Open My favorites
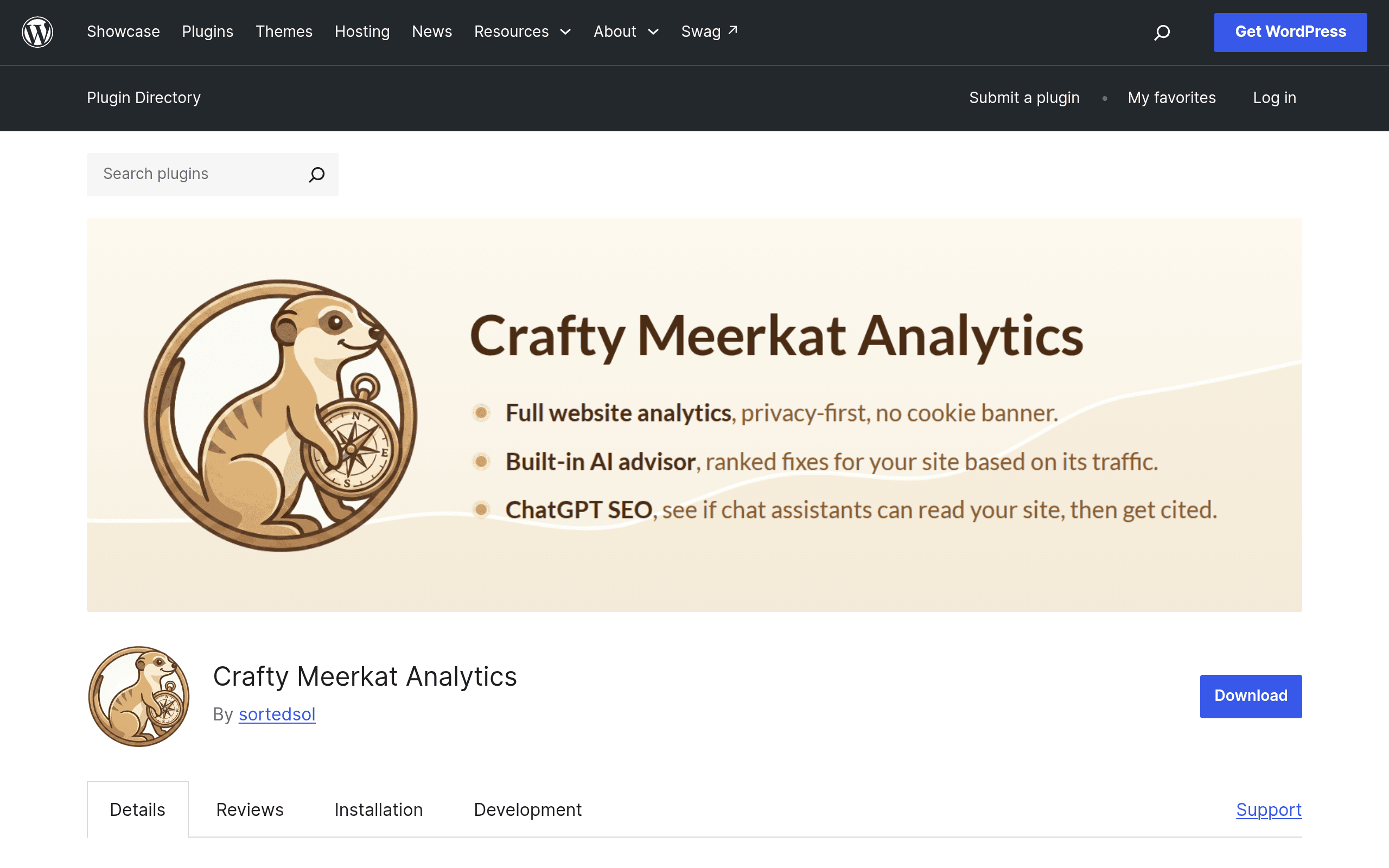The image size is (1389, 868). tap(1171, 98)
